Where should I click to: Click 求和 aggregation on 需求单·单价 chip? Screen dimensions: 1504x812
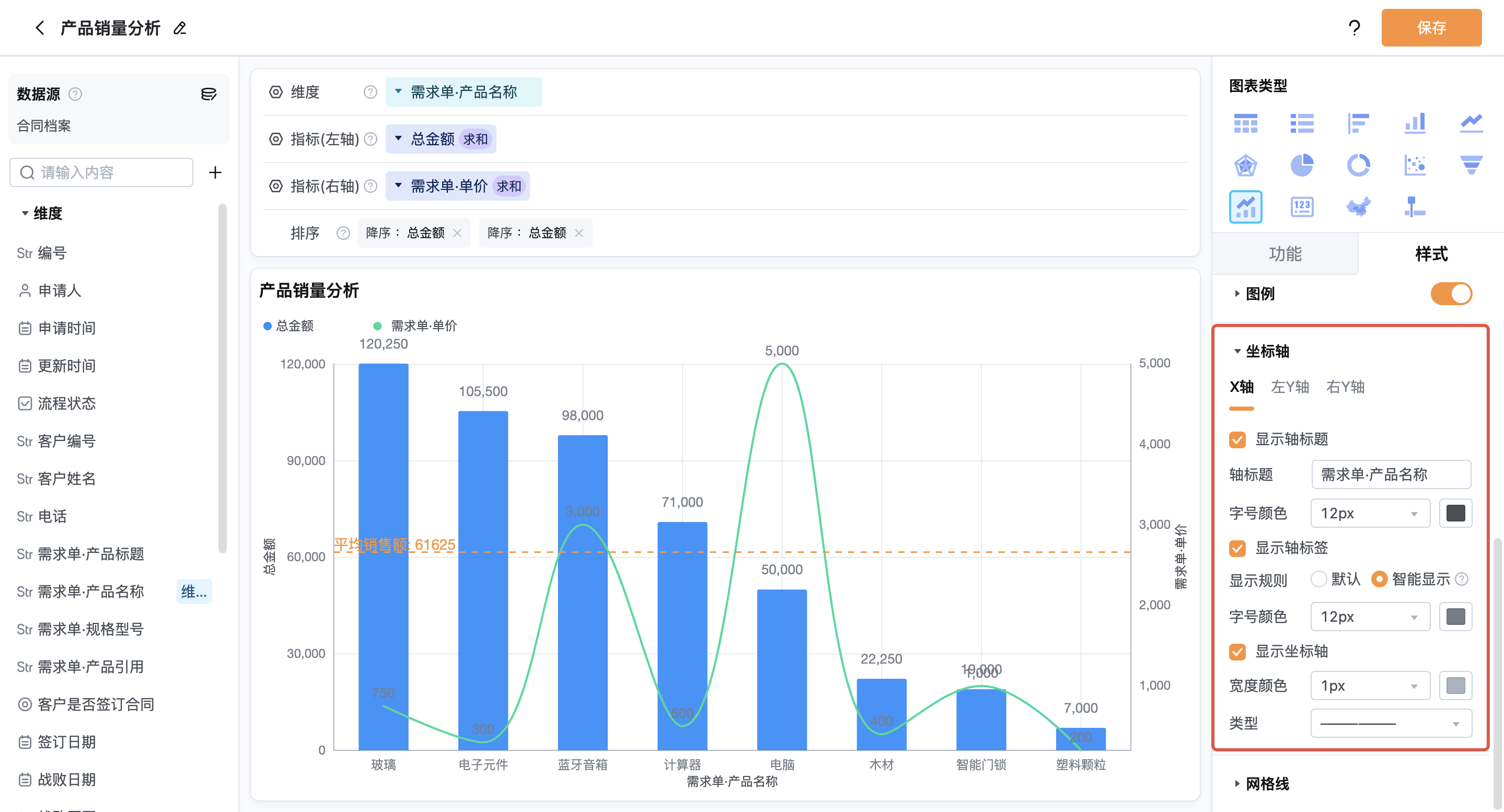508,186
